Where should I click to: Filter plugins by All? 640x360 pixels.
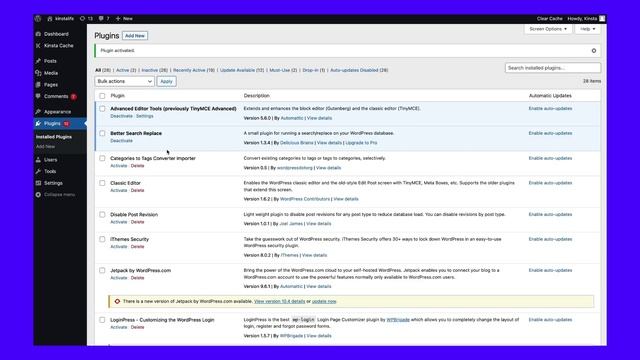point(103,70)
